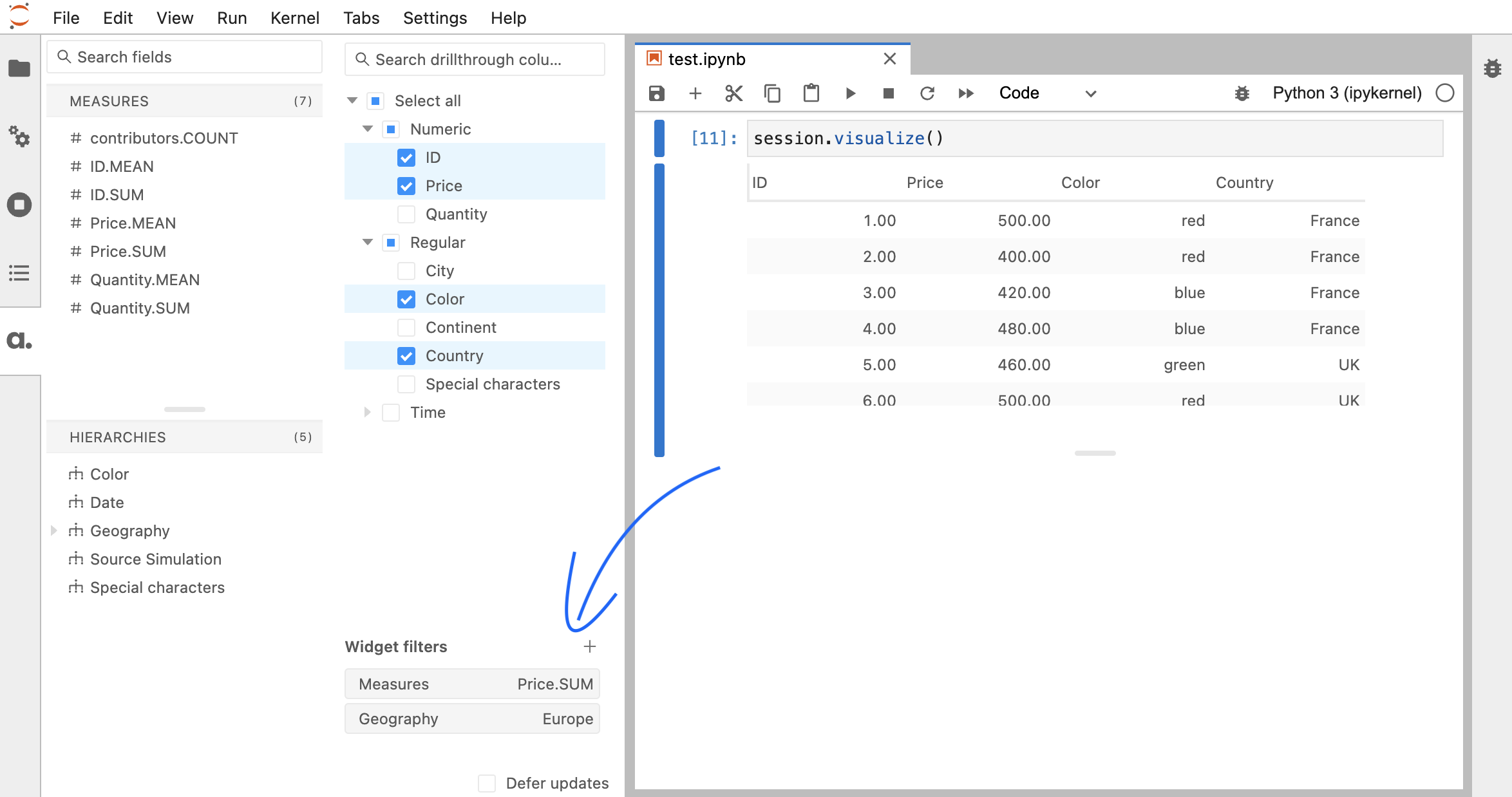
Task: Open the file browser folder icon
Action: (19, 68)
